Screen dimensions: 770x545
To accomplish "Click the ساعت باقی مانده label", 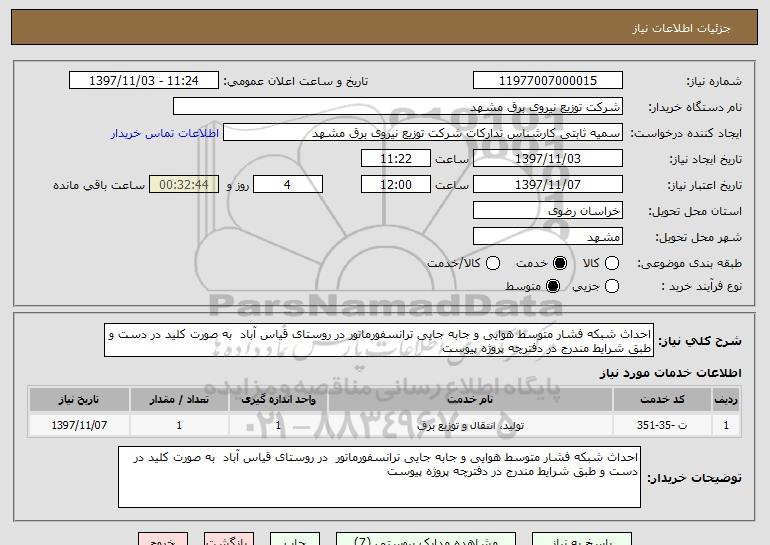I will [99, 185].
